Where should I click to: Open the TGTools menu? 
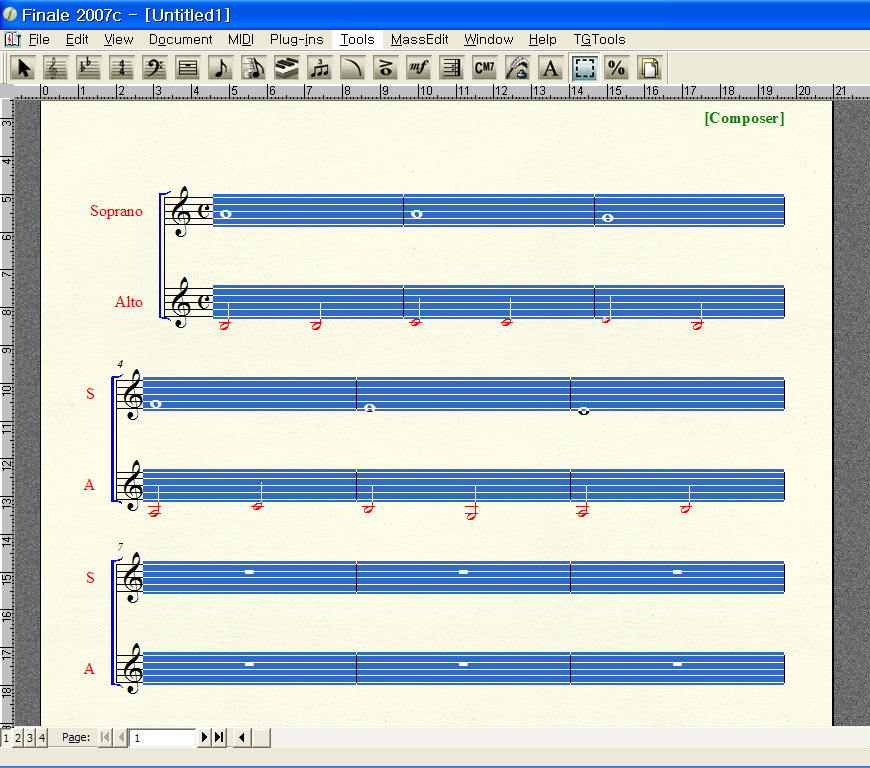pyautogui.click(x=599, y=40)
